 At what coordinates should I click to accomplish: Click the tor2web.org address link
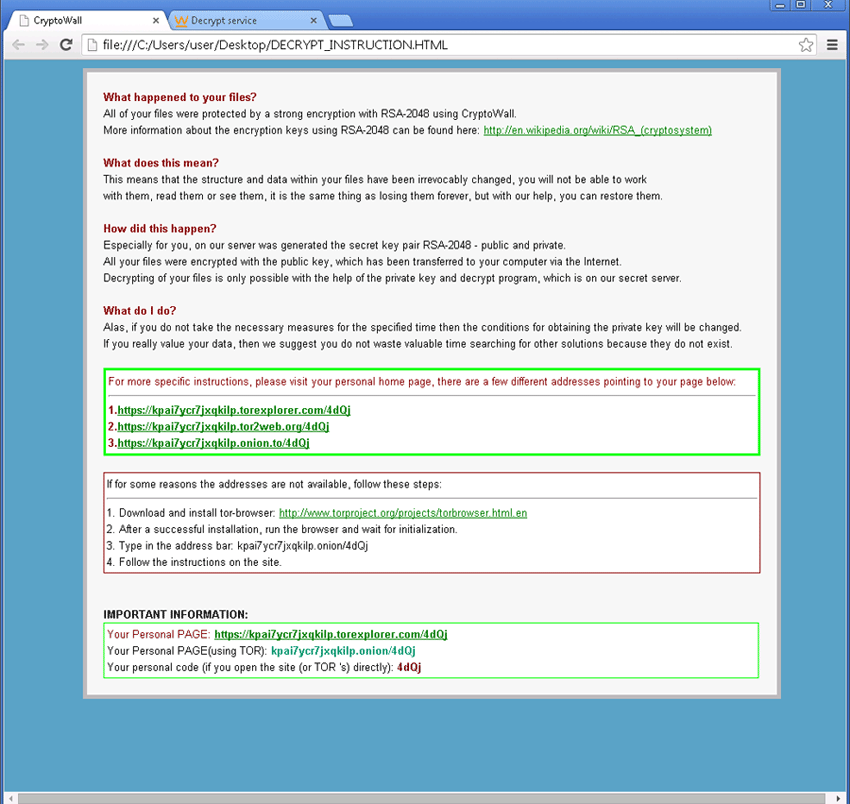(x=216, y=426)
